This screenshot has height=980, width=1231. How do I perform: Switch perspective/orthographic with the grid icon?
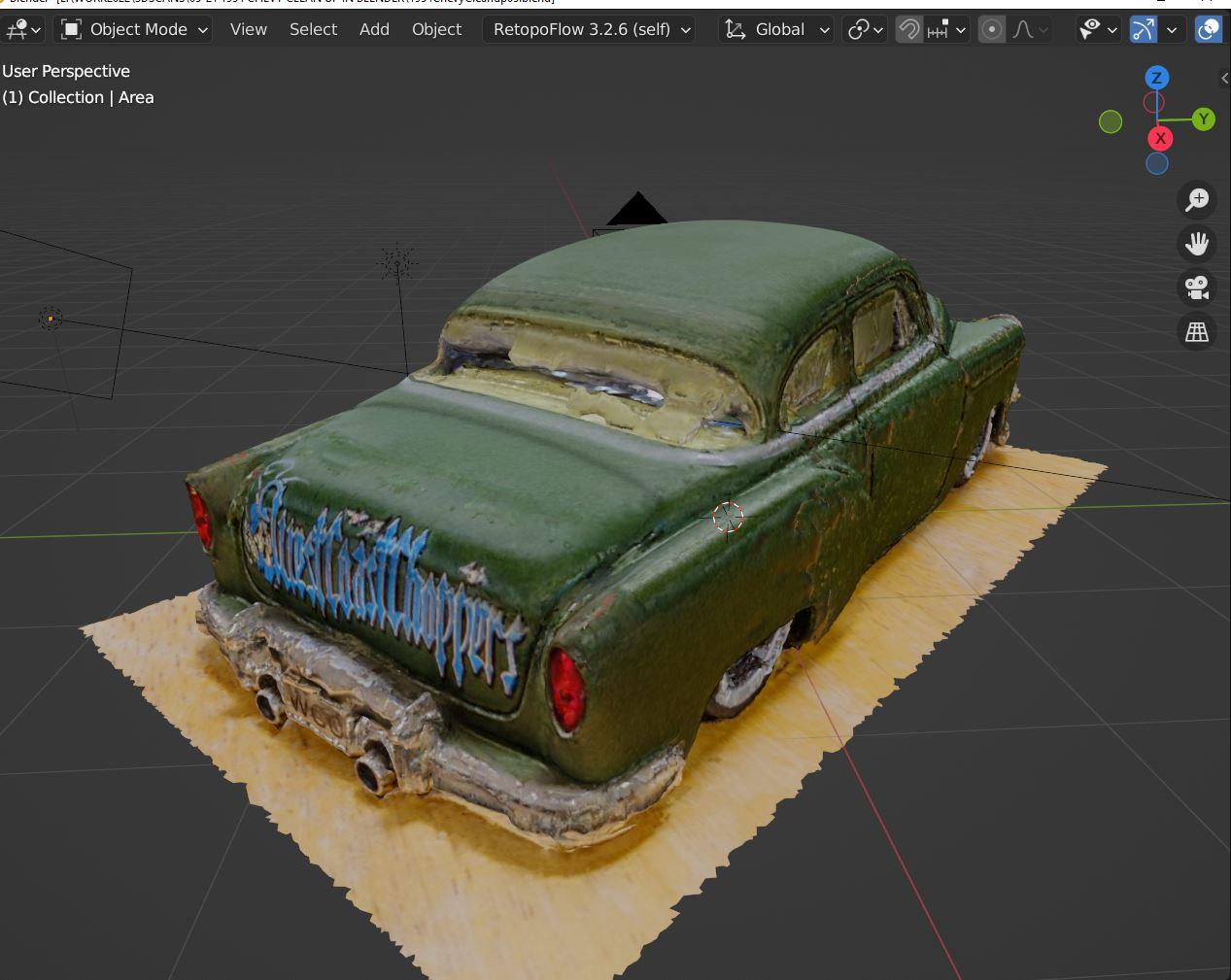[x=1197, y=332]
